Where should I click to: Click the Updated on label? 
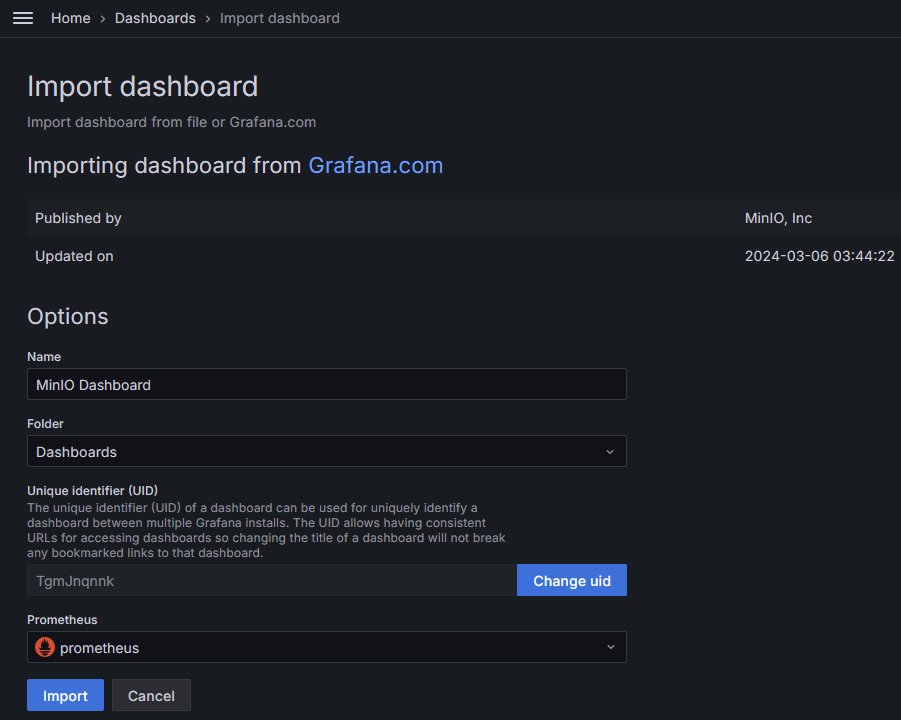[74, 256]
